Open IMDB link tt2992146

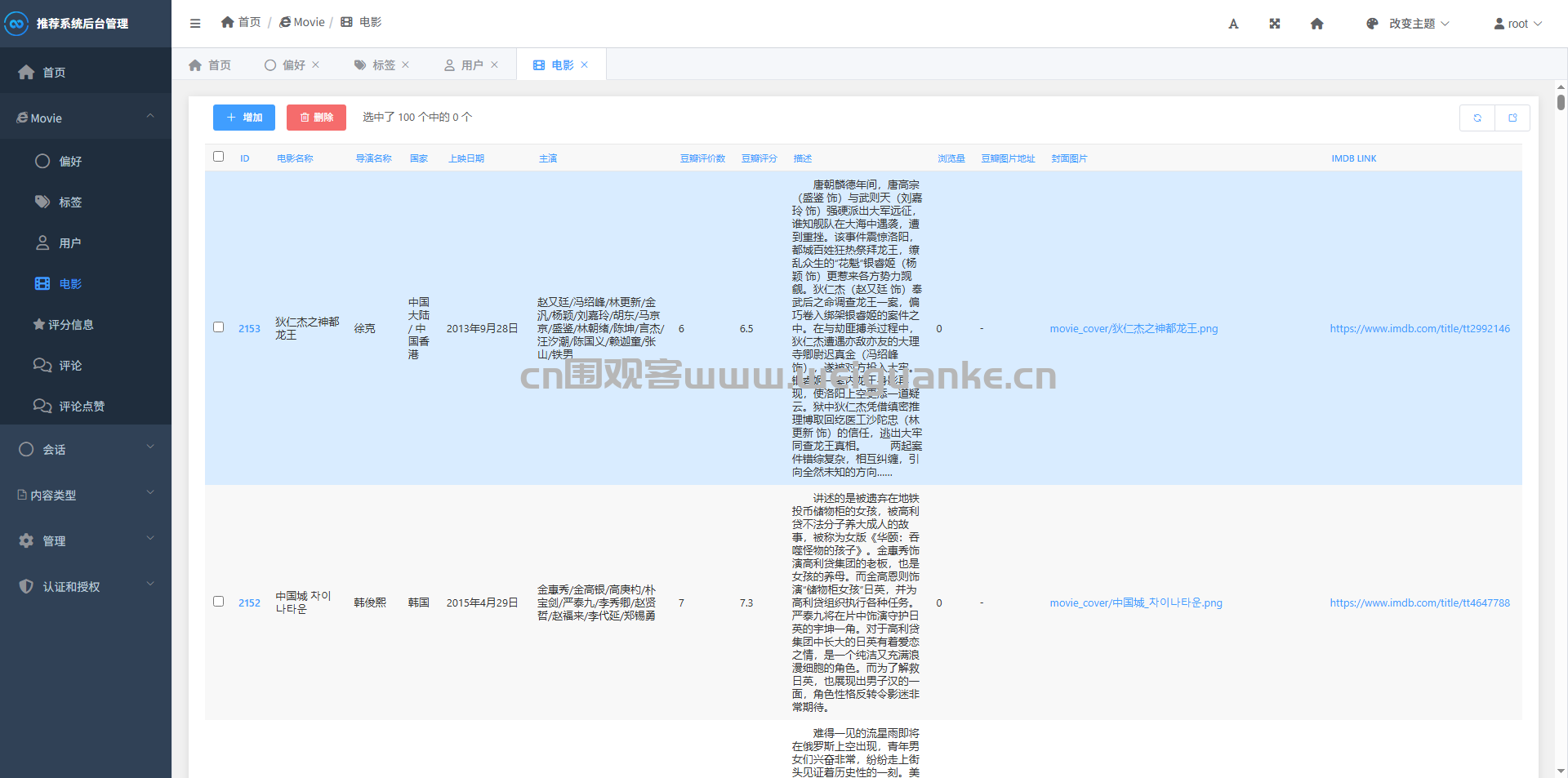pos(1419,328)
